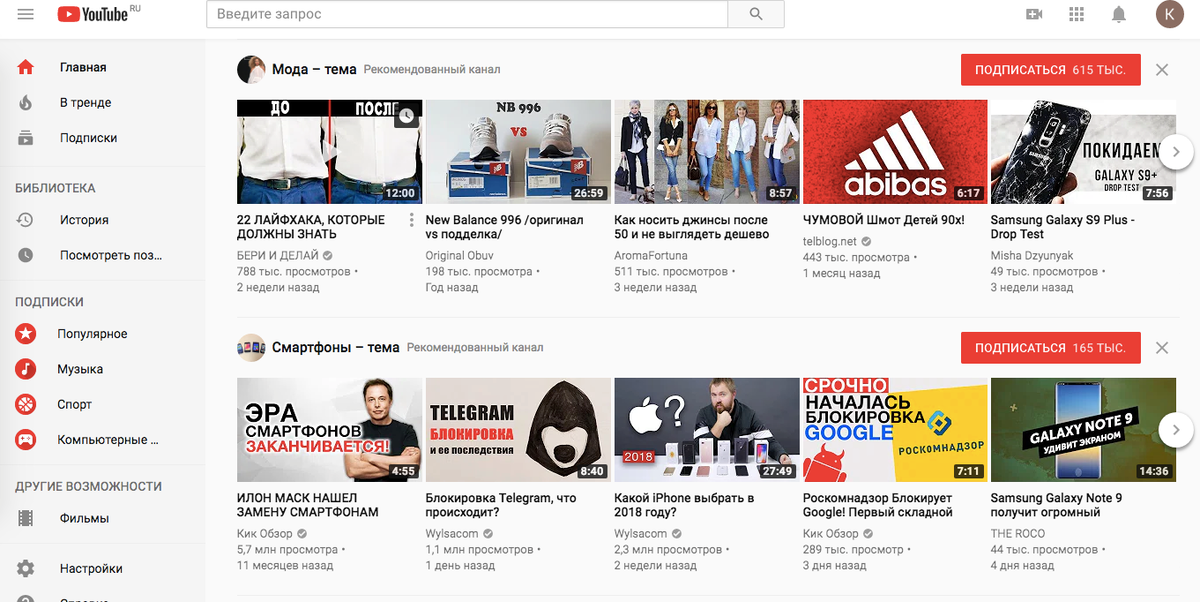Click the Спорт ball icon
The height and width of the screenshot is (602, 1200).
[x=26, y=404]
